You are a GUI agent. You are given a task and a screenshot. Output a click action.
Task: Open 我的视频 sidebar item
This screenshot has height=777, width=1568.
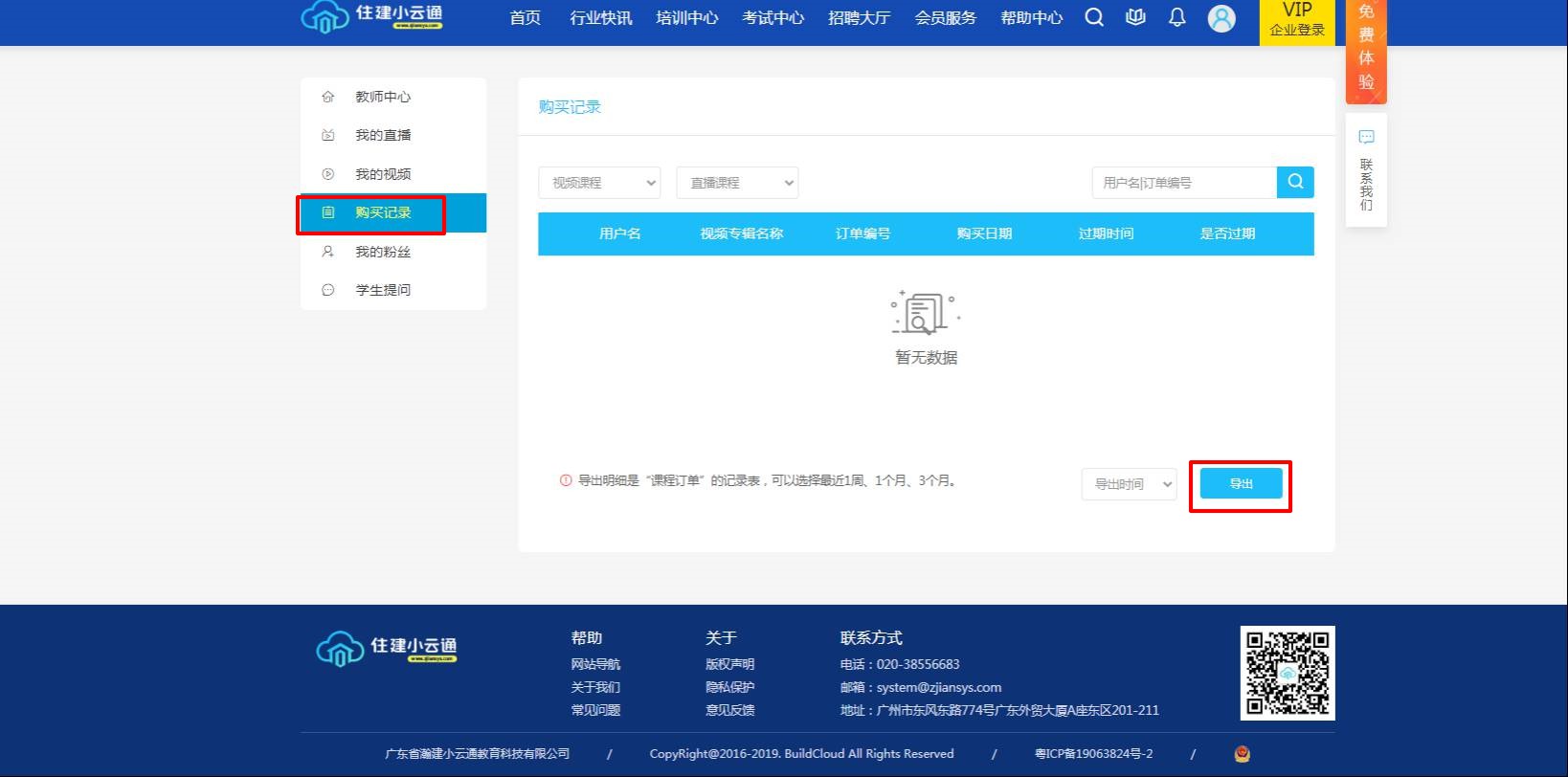383,174
